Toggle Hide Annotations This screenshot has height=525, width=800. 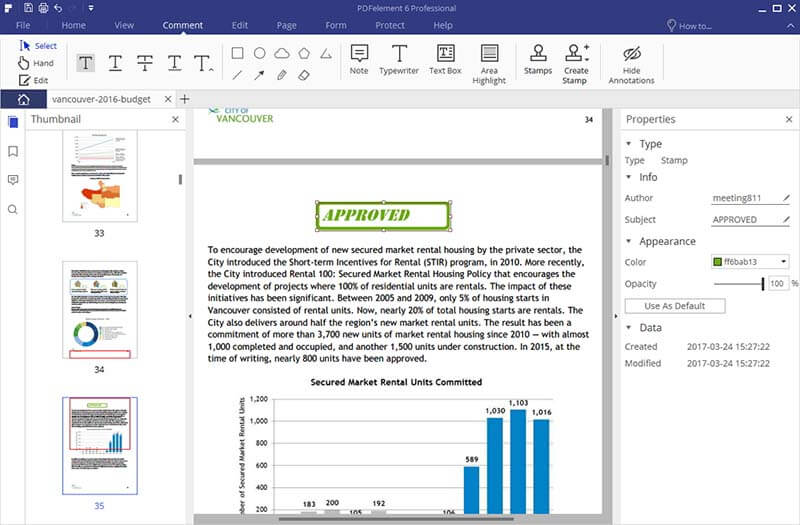(x=631, y=64)
